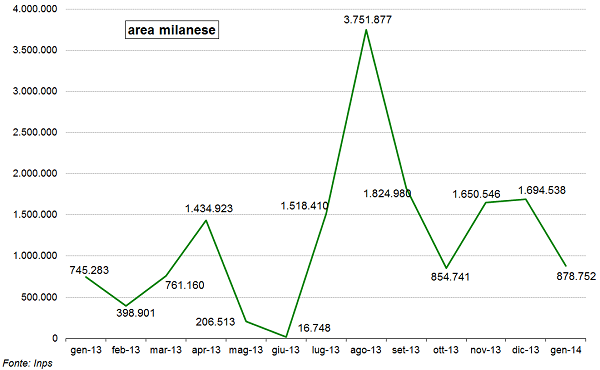This screenshot has width=600, height=370.
Task: Click the 'area milanese' chart title box
Action: point(172,30)
